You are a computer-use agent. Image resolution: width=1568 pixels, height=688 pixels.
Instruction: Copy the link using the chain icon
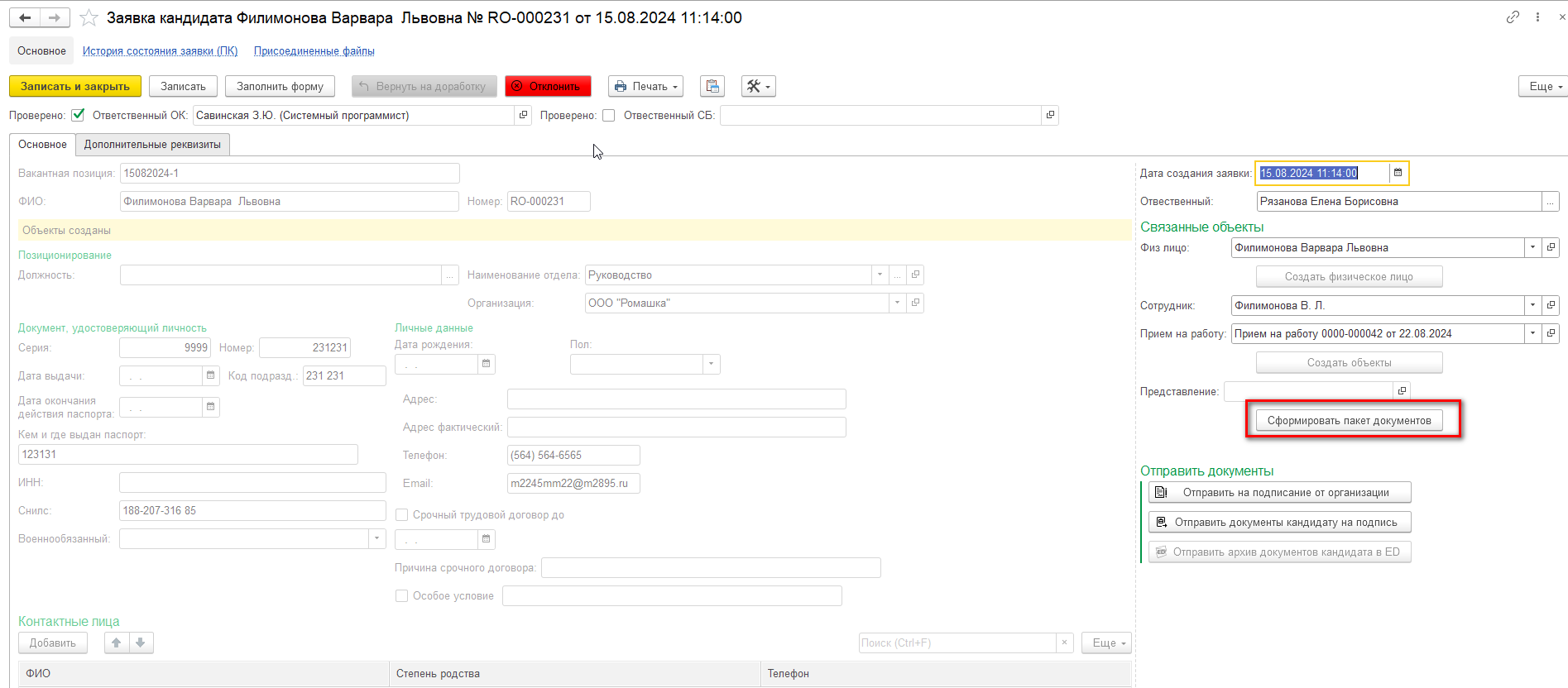tap(1513, 17)
